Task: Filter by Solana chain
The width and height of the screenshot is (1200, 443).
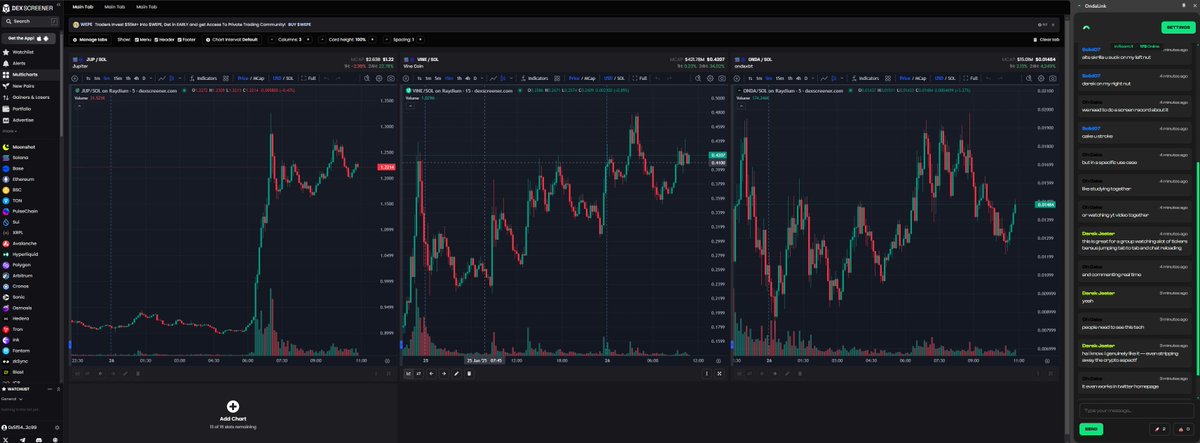Action: (28, 158)
